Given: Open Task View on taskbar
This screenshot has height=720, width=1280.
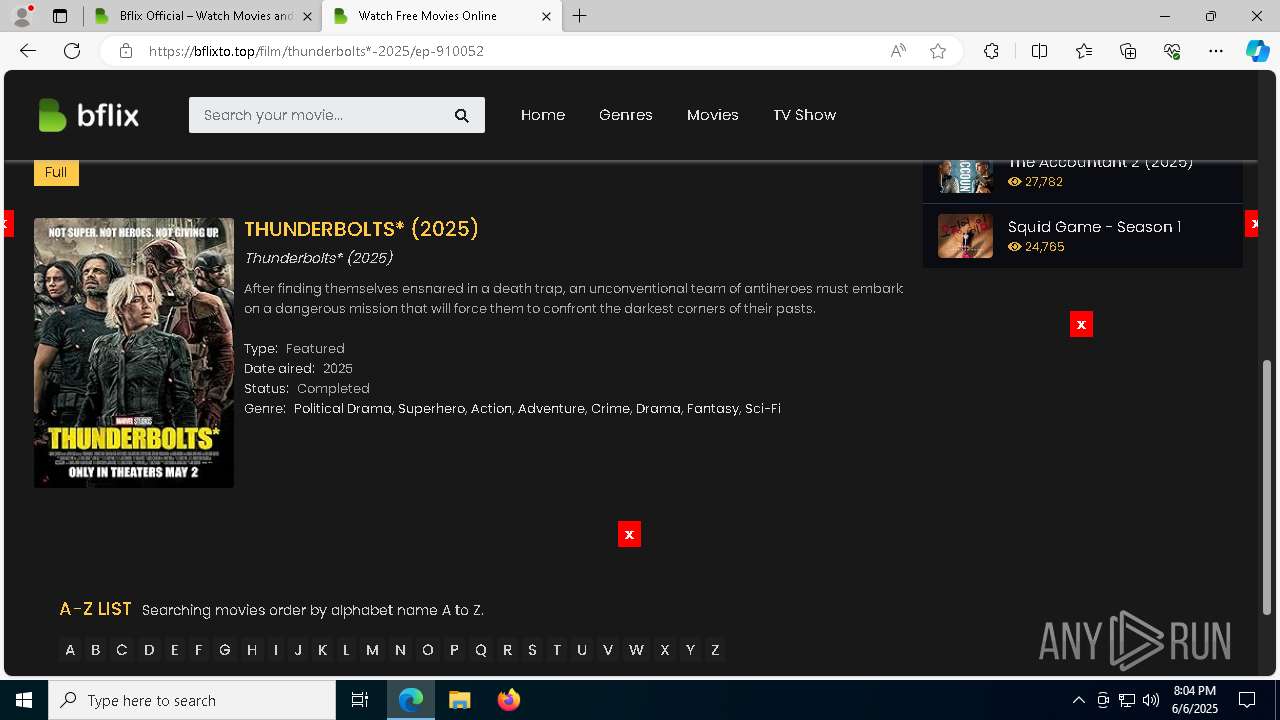Looking at the screenshot, I should pyautogui.click(x=360, y=700).
